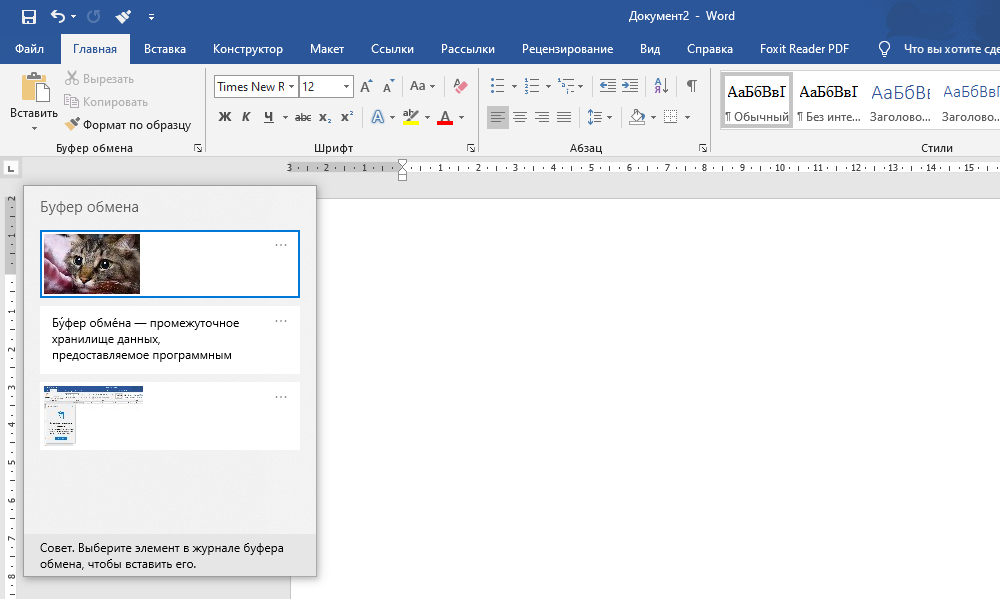Apply subscript formatting (x₂)

pos(325,117)
